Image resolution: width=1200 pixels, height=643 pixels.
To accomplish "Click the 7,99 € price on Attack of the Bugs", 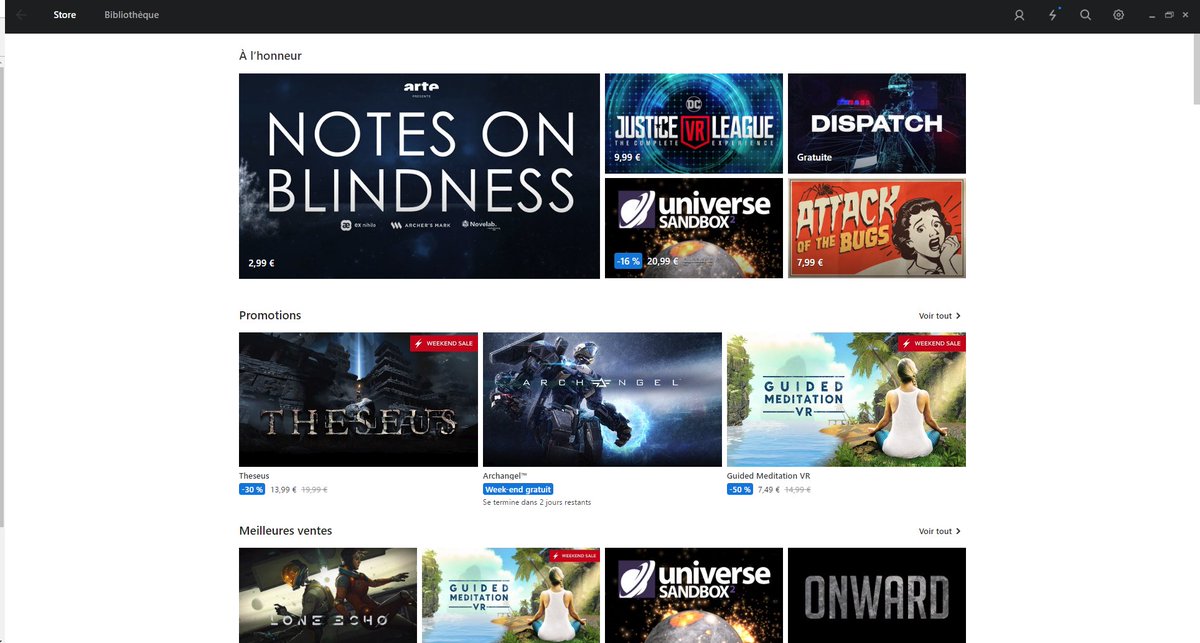I will (810, 263).
